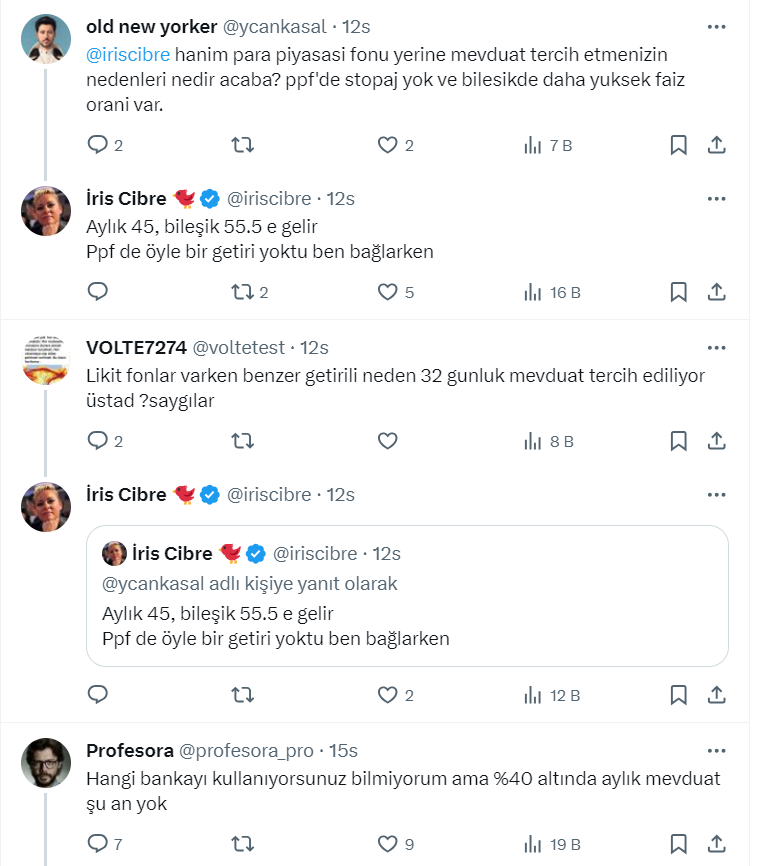Open more options on old new yorker's tweet
The width and height of the screenshot is (768, 866).
pyautogui.click(x=717, y=27)
